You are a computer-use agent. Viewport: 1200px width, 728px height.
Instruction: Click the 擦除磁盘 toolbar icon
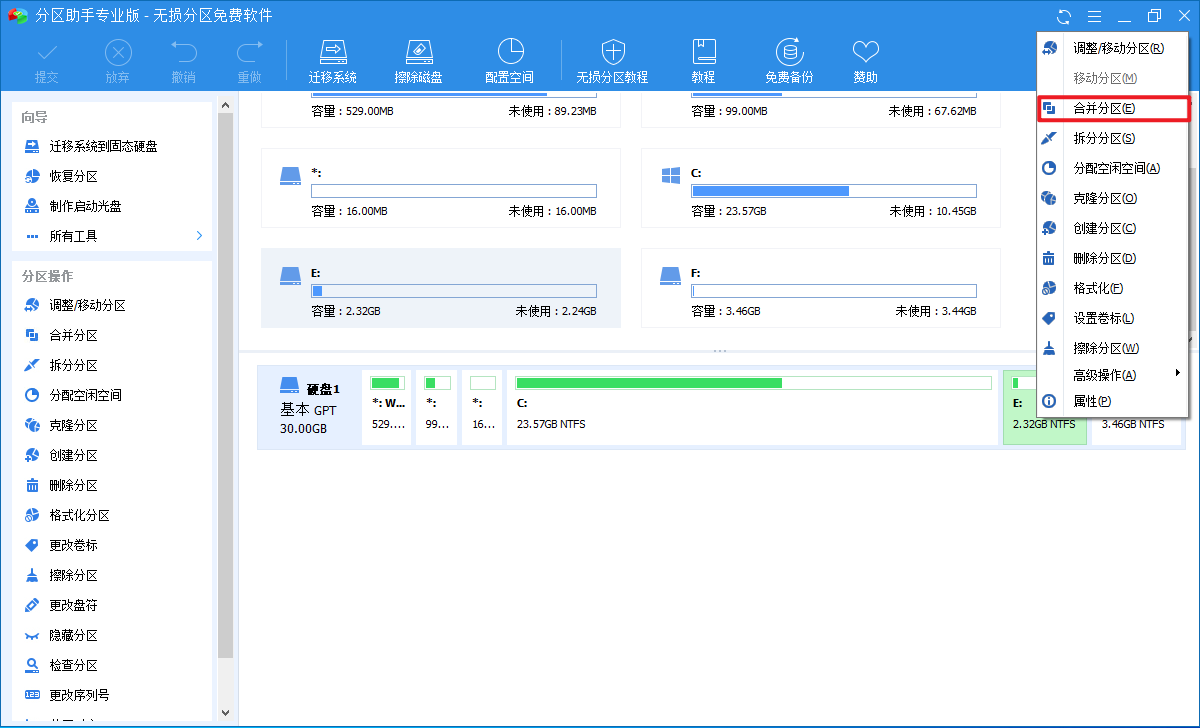tap(418, 61)
